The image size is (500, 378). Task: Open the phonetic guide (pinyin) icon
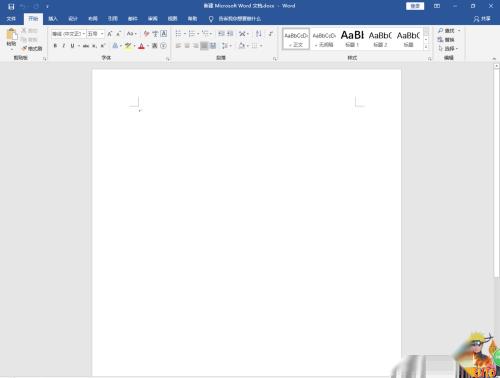[155, 34]
